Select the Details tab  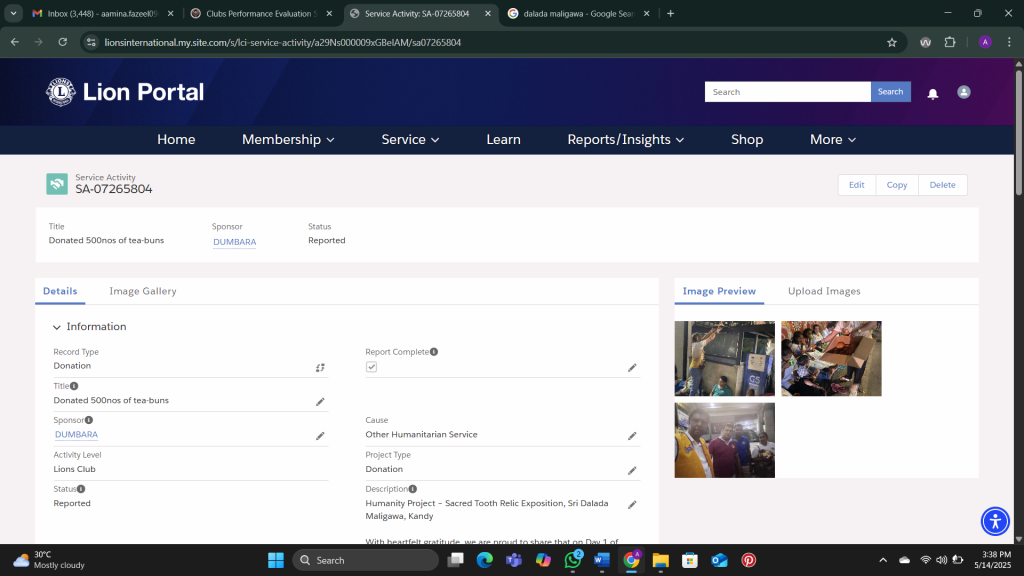[x=60, y=291]
